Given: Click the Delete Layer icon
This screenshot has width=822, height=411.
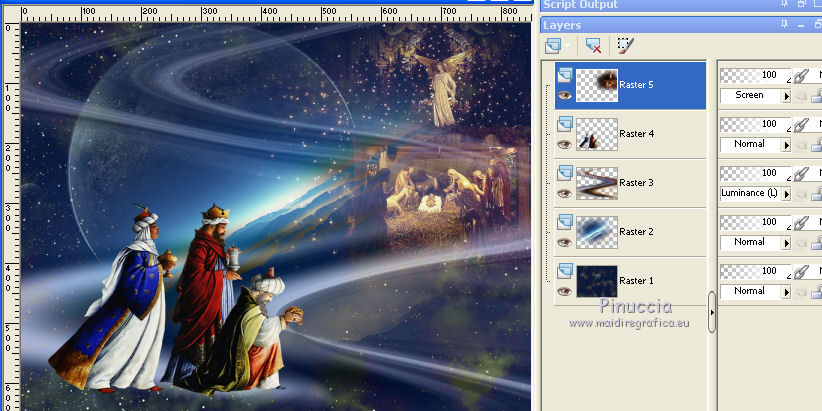Looking at the screenshot, I should point(593,46).
